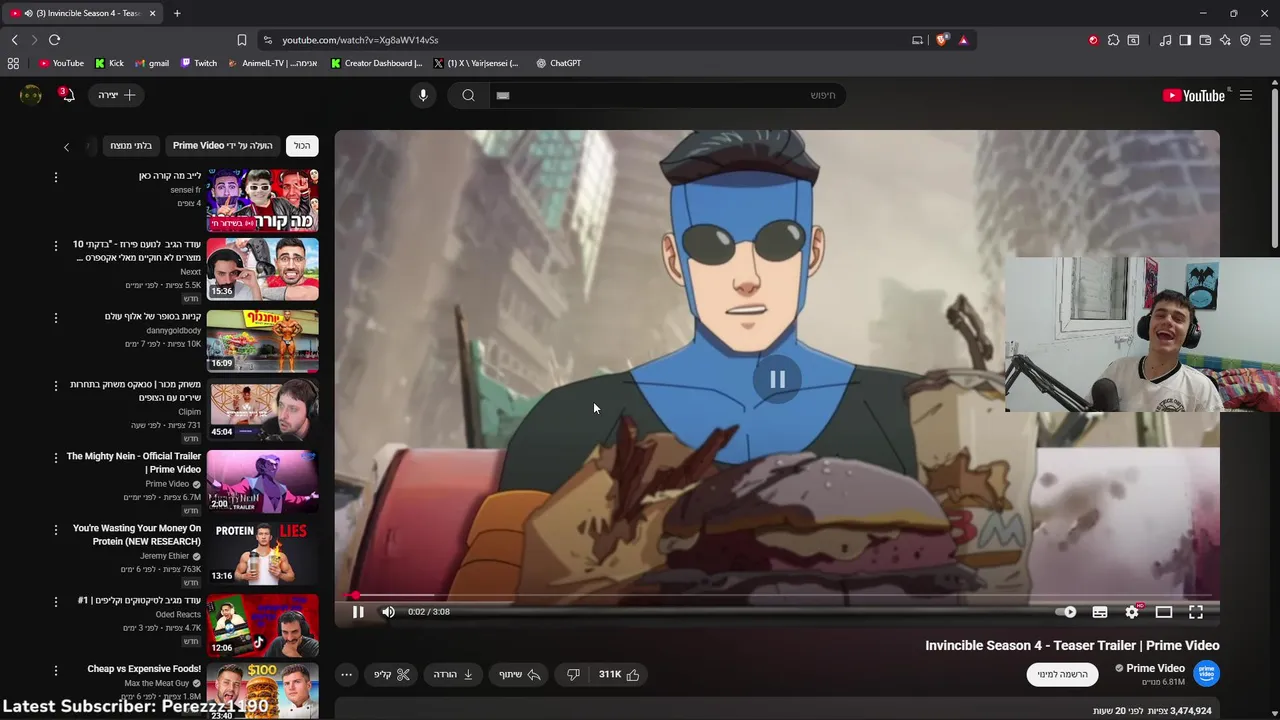
Task: Open more actions ellipsis below the video
Action: point(346,675)
